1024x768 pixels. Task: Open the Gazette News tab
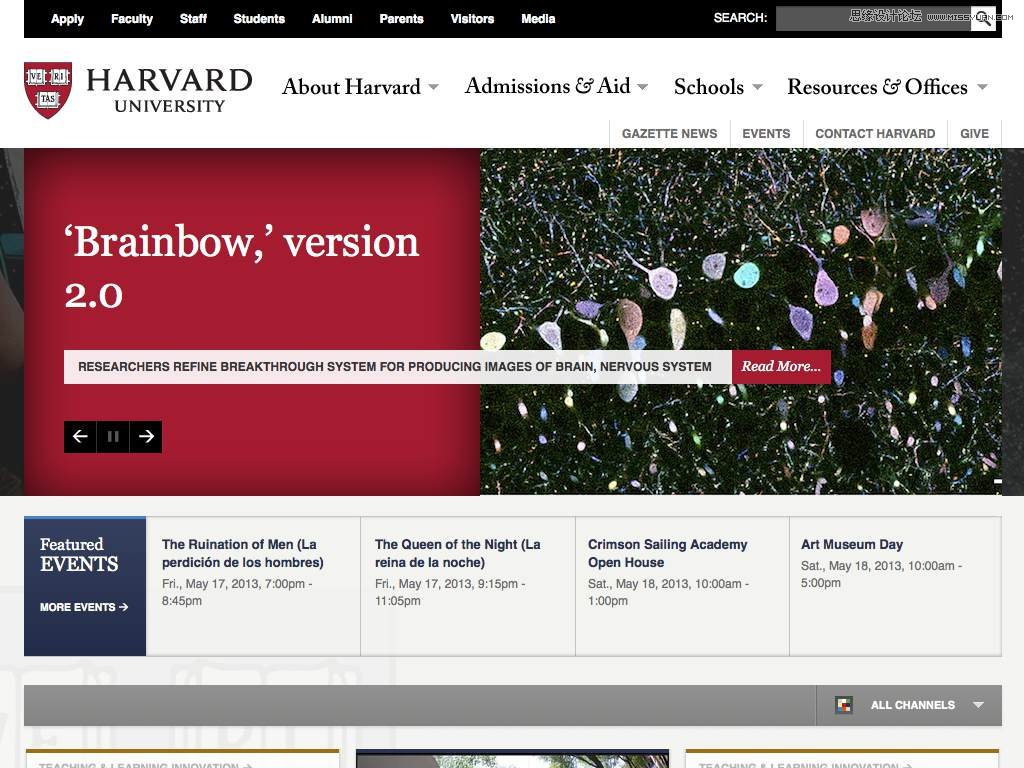669,134
